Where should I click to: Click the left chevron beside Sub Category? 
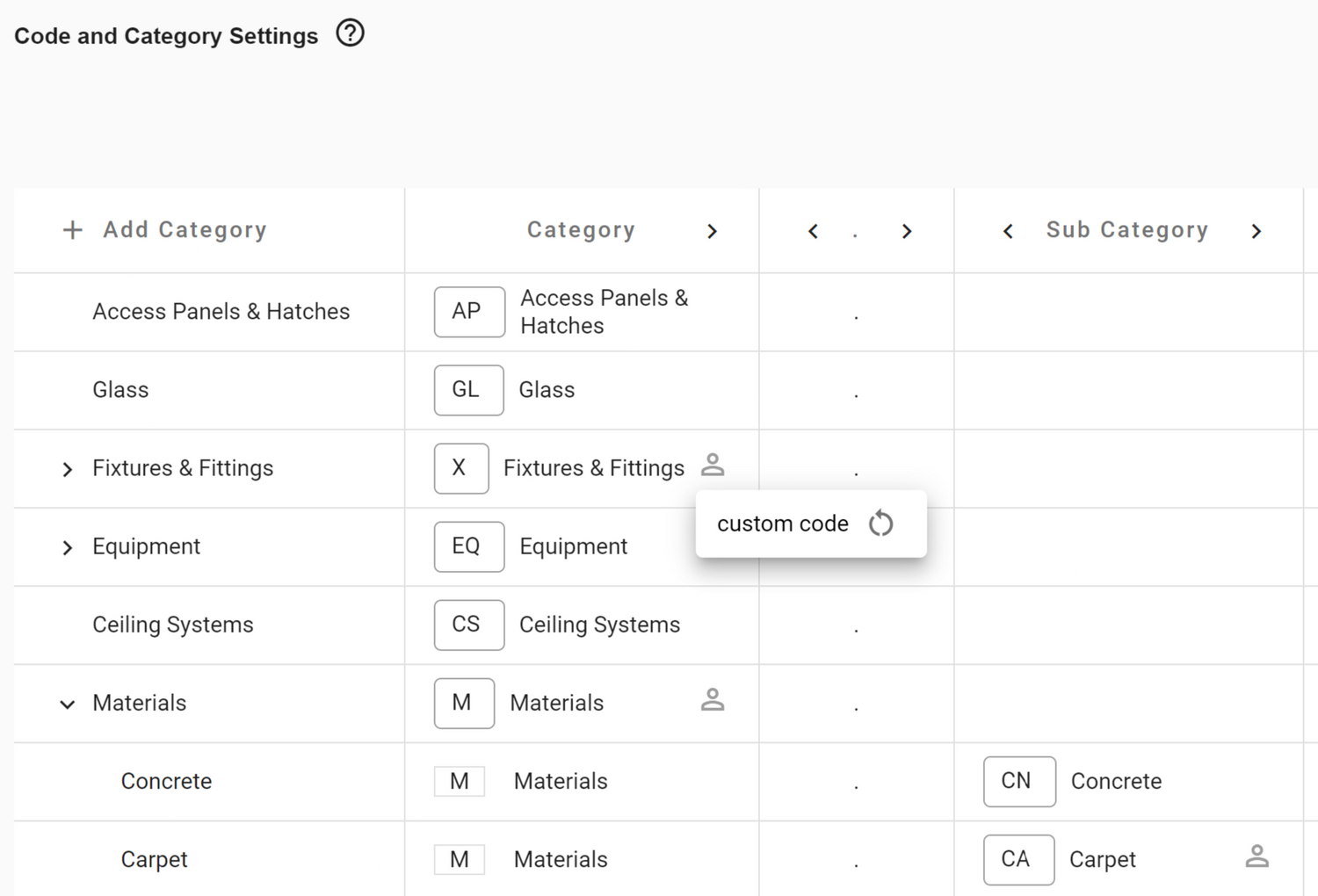[x=1007, y=231]
